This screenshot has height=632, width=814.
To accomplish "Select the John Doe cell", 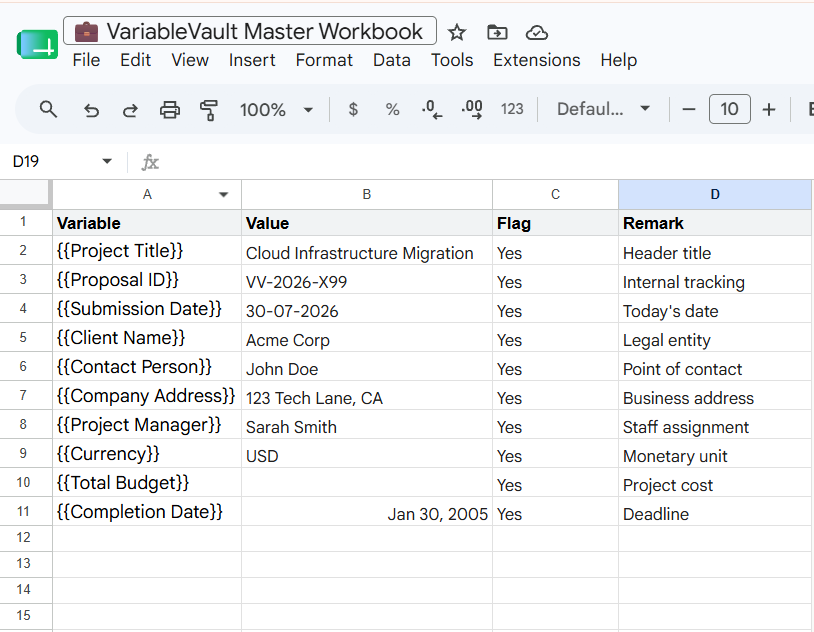I will (x=367, y=367).
